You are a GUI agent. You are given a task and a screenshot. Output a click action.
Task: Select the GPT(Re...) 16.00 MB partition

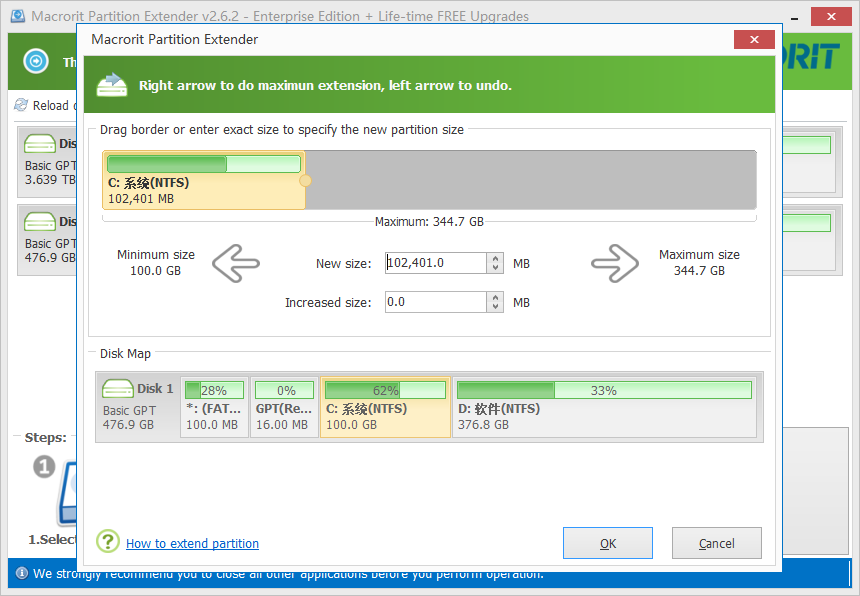[x=284, y=407]
